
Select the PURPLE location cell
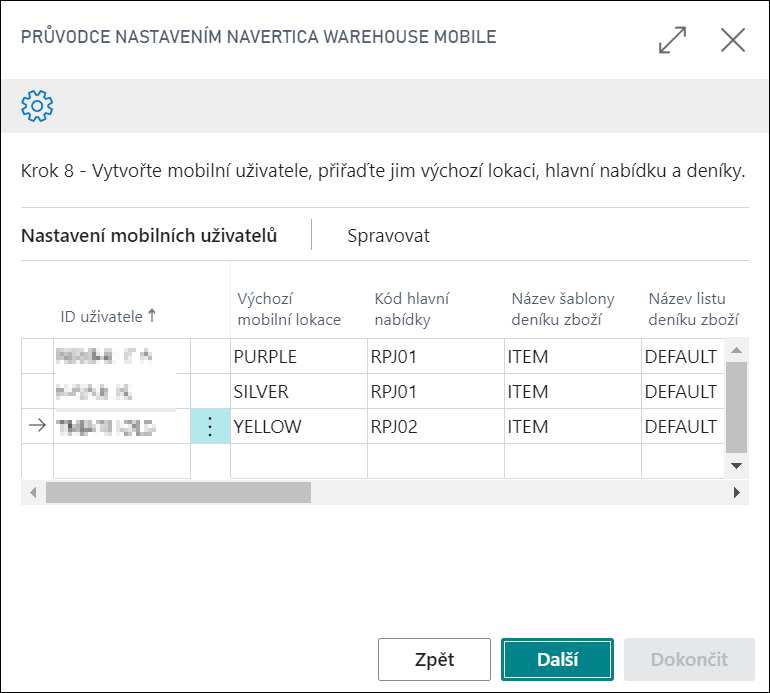click(299, 356)
